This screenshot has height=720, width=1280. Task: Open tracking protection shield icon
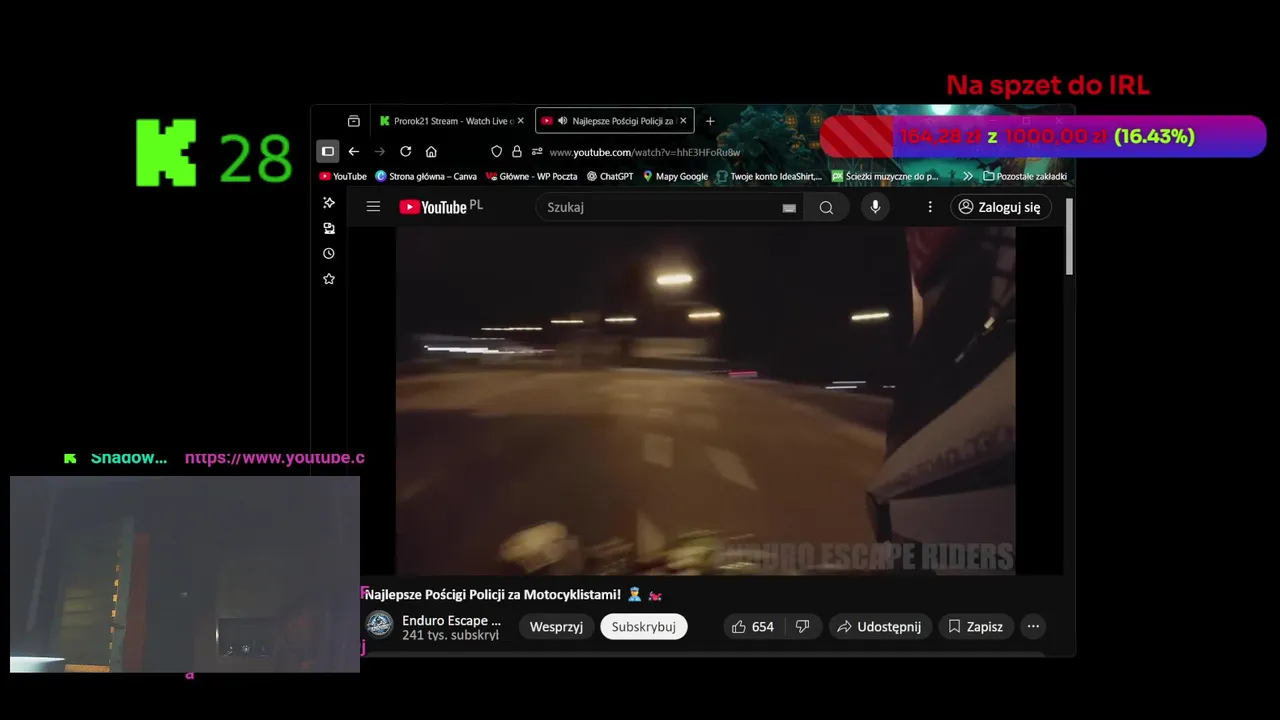click(496, 151)
